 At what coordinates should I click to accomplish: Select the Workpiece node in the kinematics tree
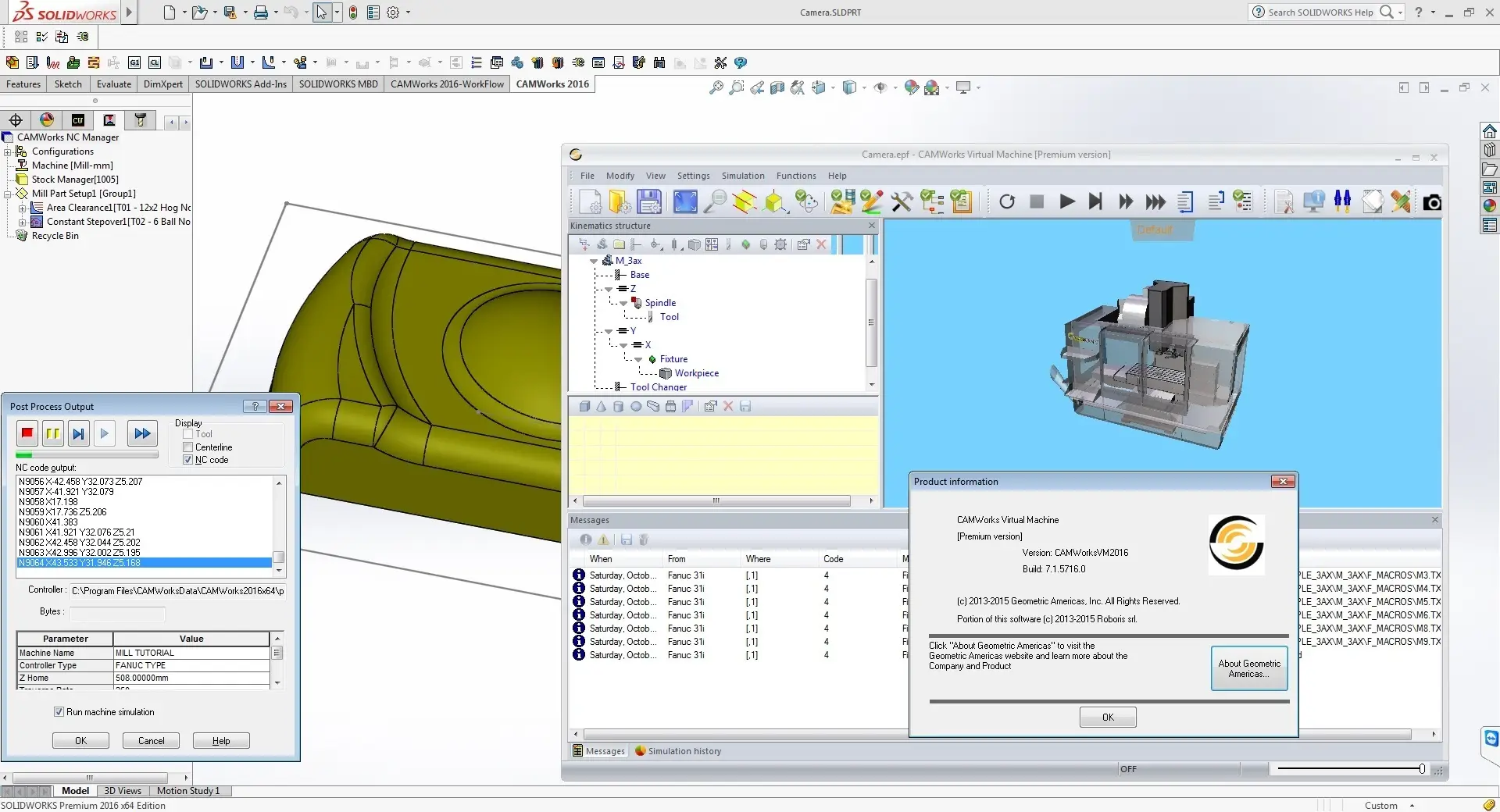tap(696, 373)
